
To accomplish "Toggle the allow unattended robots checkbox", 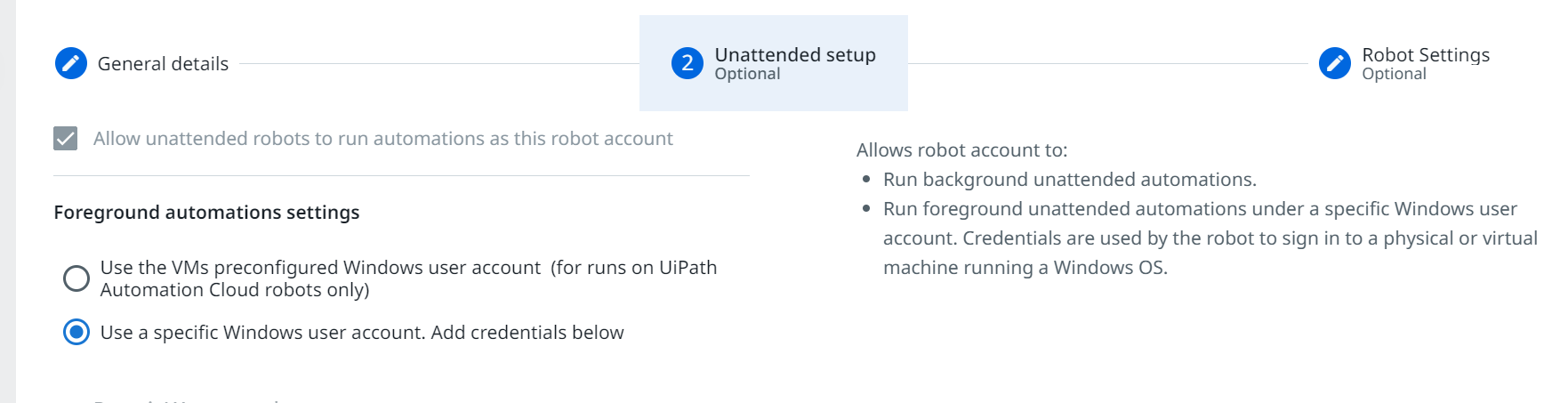I will pos(66,139).
